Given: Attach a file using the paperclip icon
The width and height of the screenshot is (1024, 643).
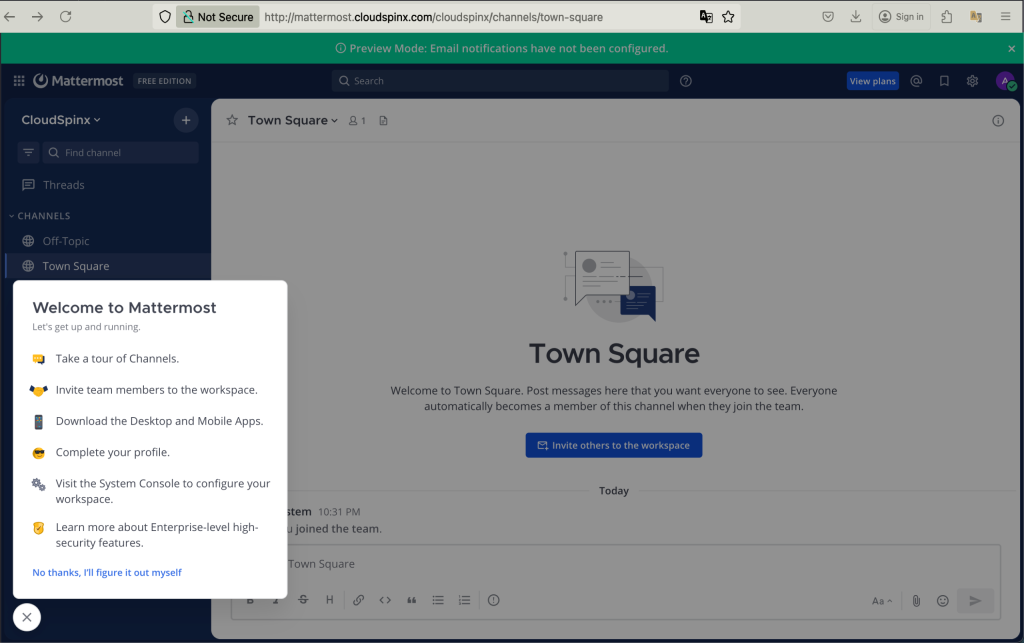Looking at the screenshot, I should coord(916,600).
